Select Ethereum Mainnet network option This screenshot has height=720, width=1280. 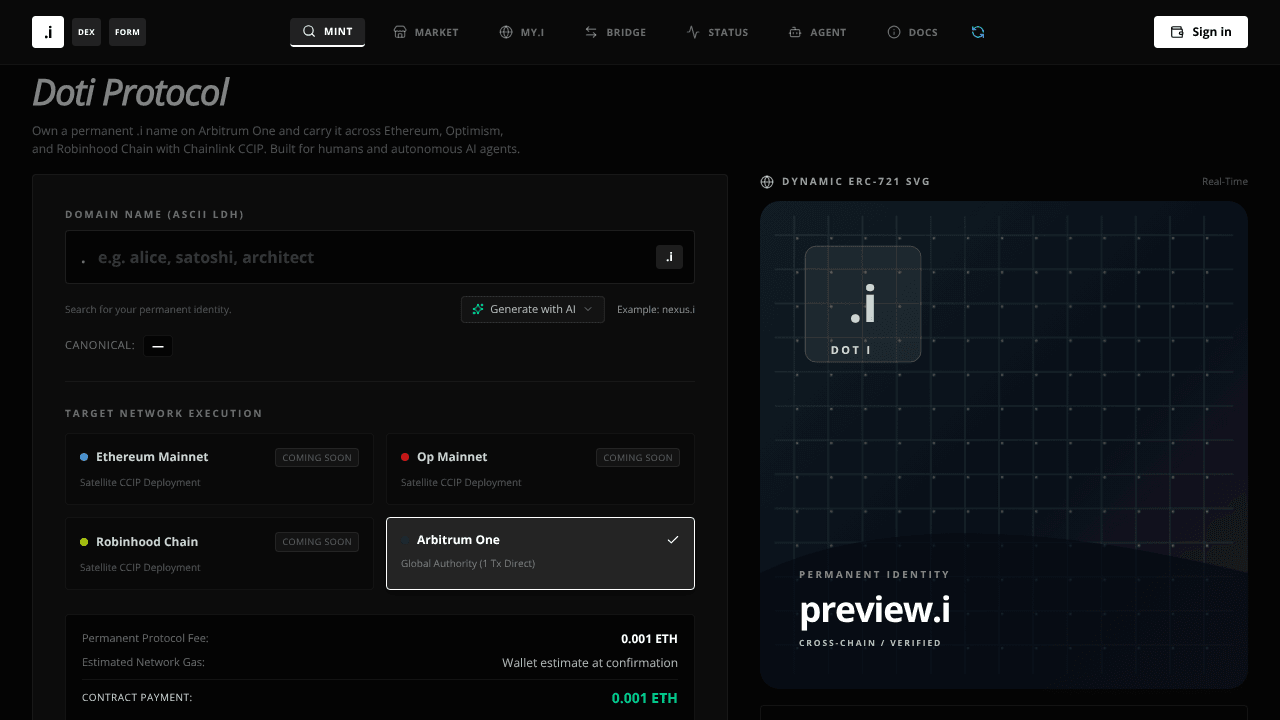coord(219,469)
